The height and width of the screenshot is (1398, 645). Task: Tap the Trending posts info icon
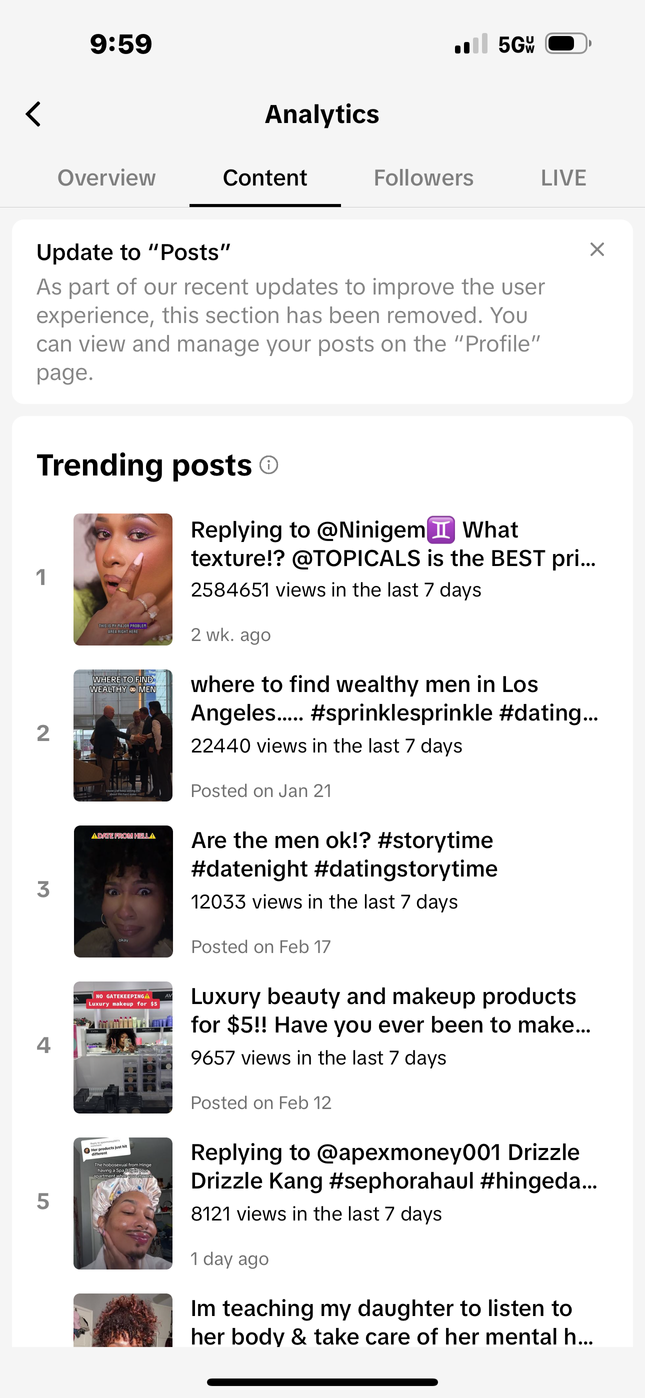click(x=269, y=465)
